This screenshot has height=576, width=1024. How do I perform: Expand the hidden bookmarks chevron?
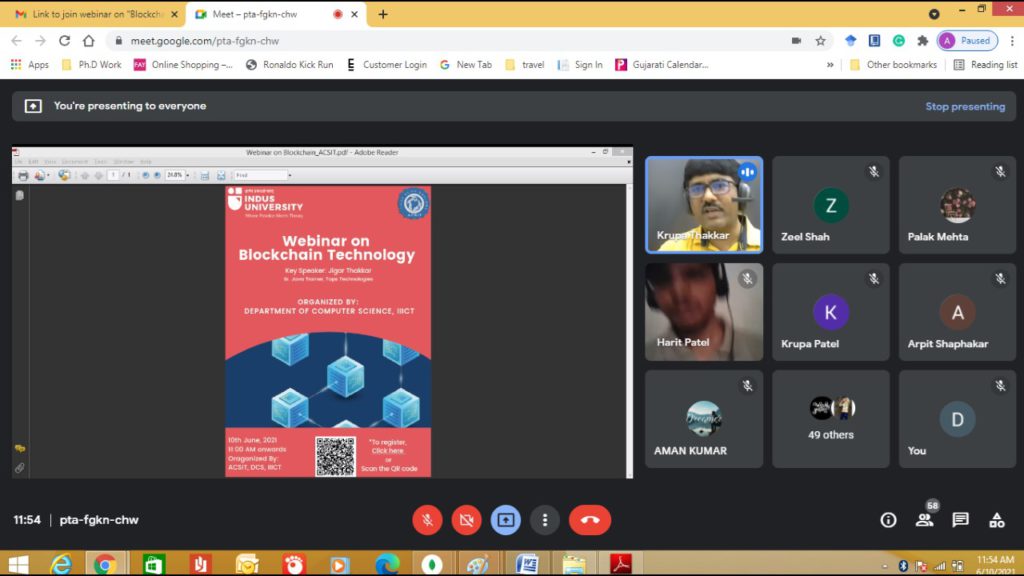pyautogui.click(x=830, y=65)
